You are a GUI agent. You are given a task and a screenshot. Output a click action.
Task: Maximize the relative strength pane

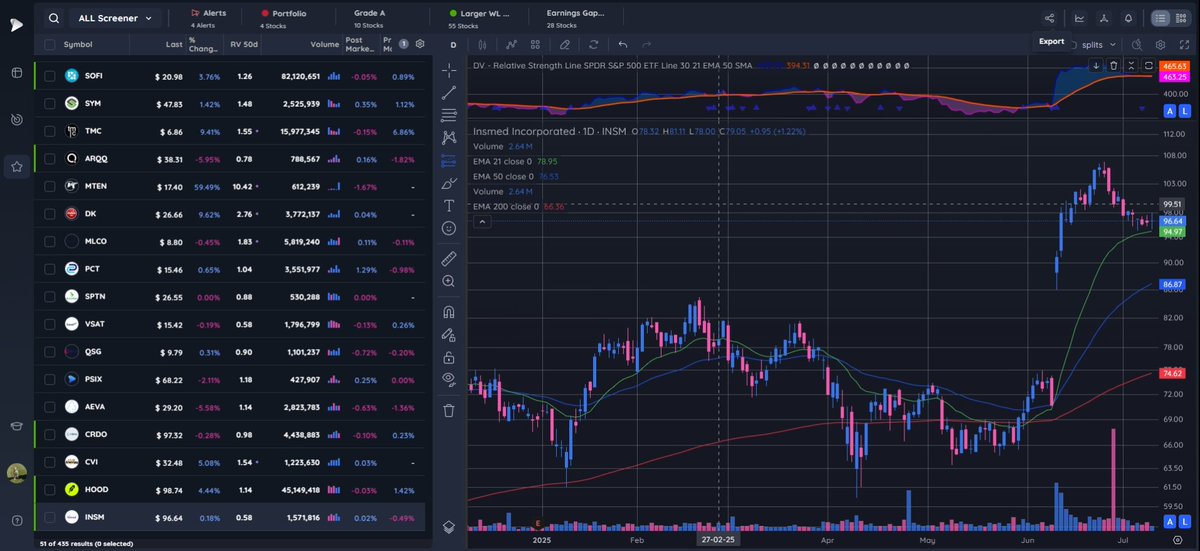pyautogui.click(x=1148, y=65)
